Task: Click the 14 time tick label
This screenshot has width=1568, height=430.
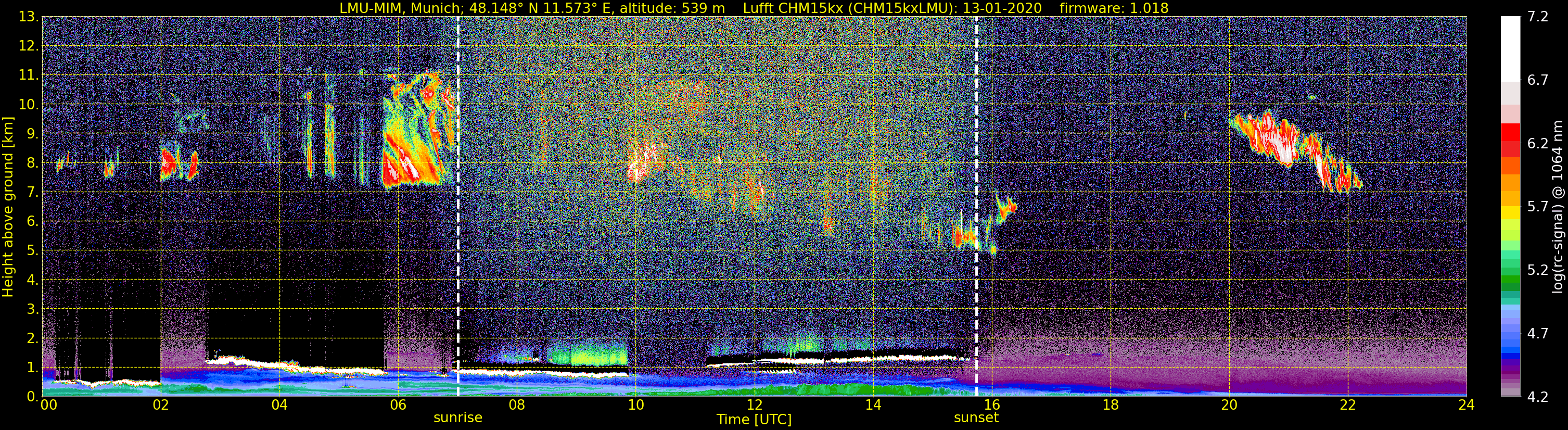Action: pos(873,406)
